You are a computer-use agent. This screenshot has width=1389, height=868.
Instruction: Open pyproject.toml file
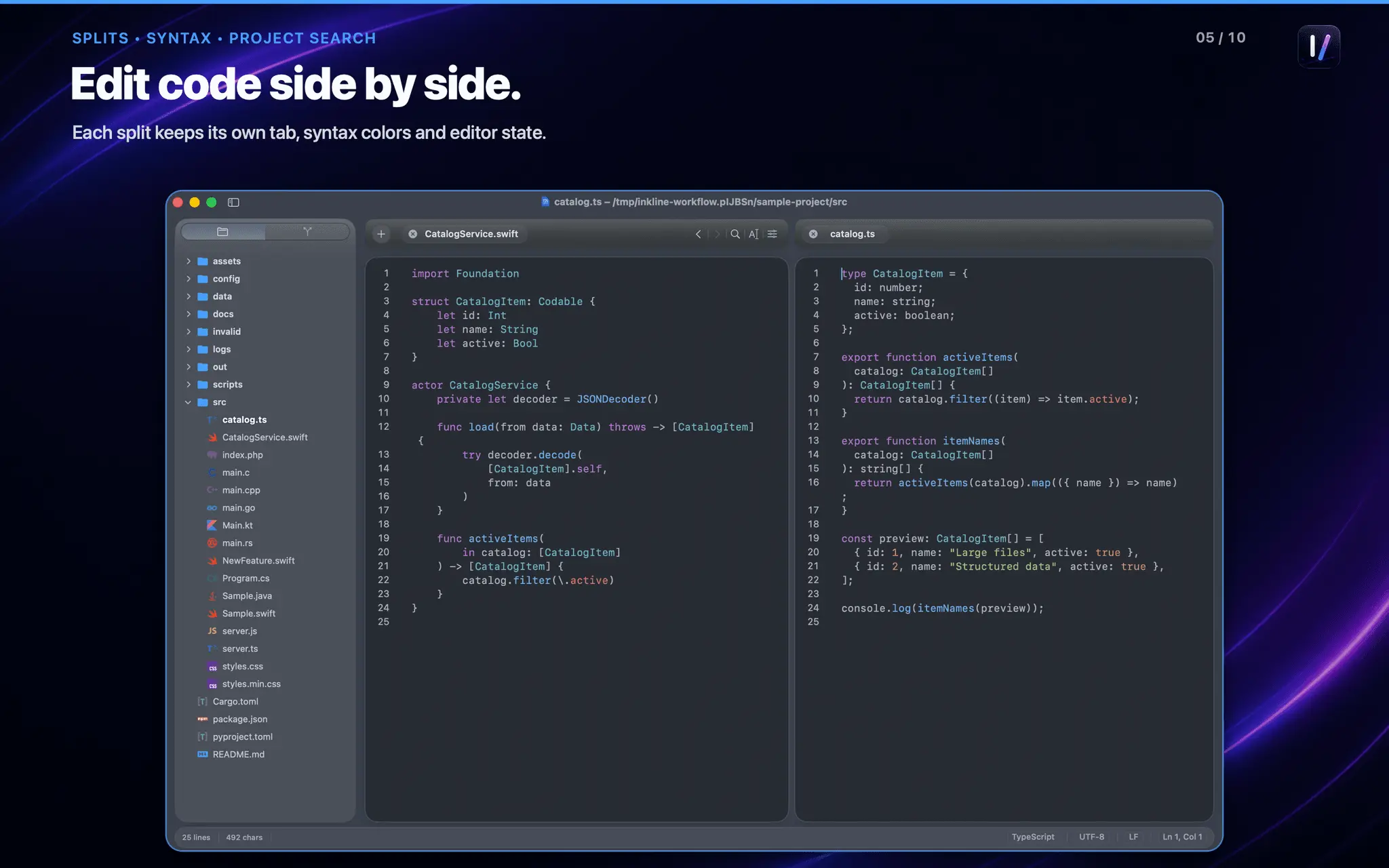pyautogui.click(x=242, y=737)
